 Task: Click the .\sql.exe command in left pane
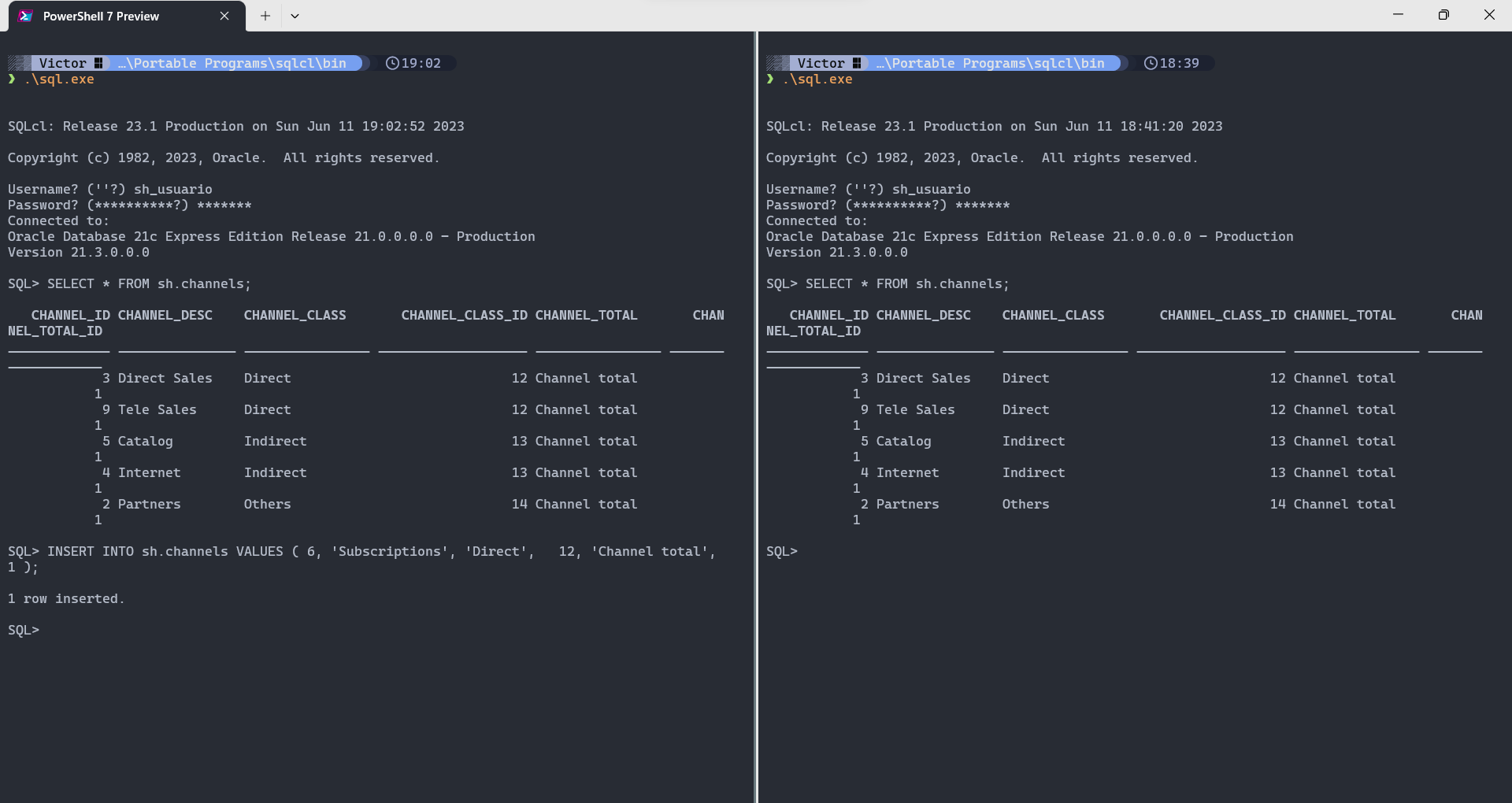click(59, 79)
